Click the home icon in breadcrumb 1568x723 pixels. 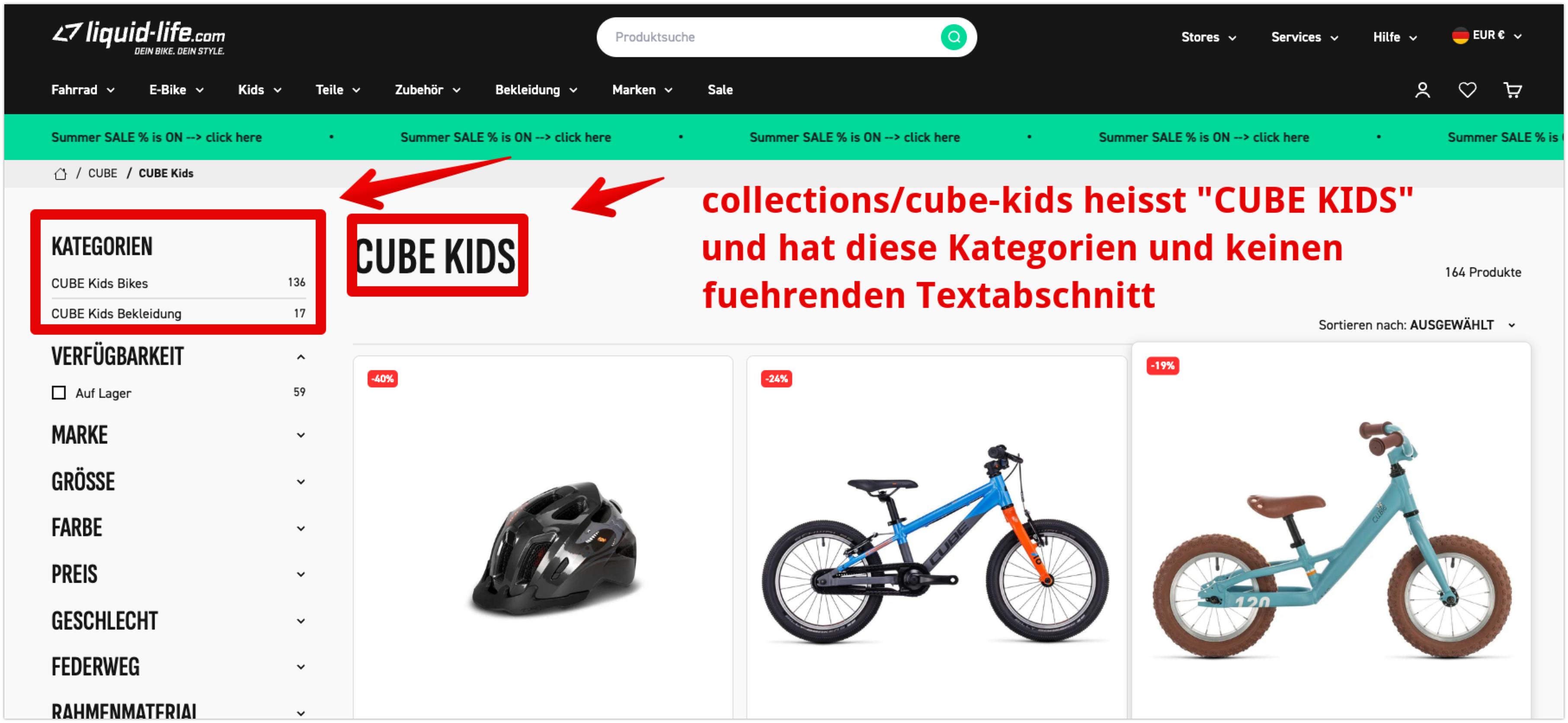[x=60, y=173]
